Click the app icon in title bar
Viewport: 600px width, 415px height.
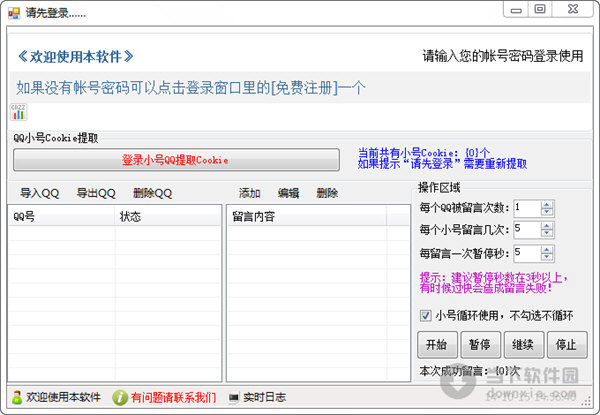pos(14,13)
